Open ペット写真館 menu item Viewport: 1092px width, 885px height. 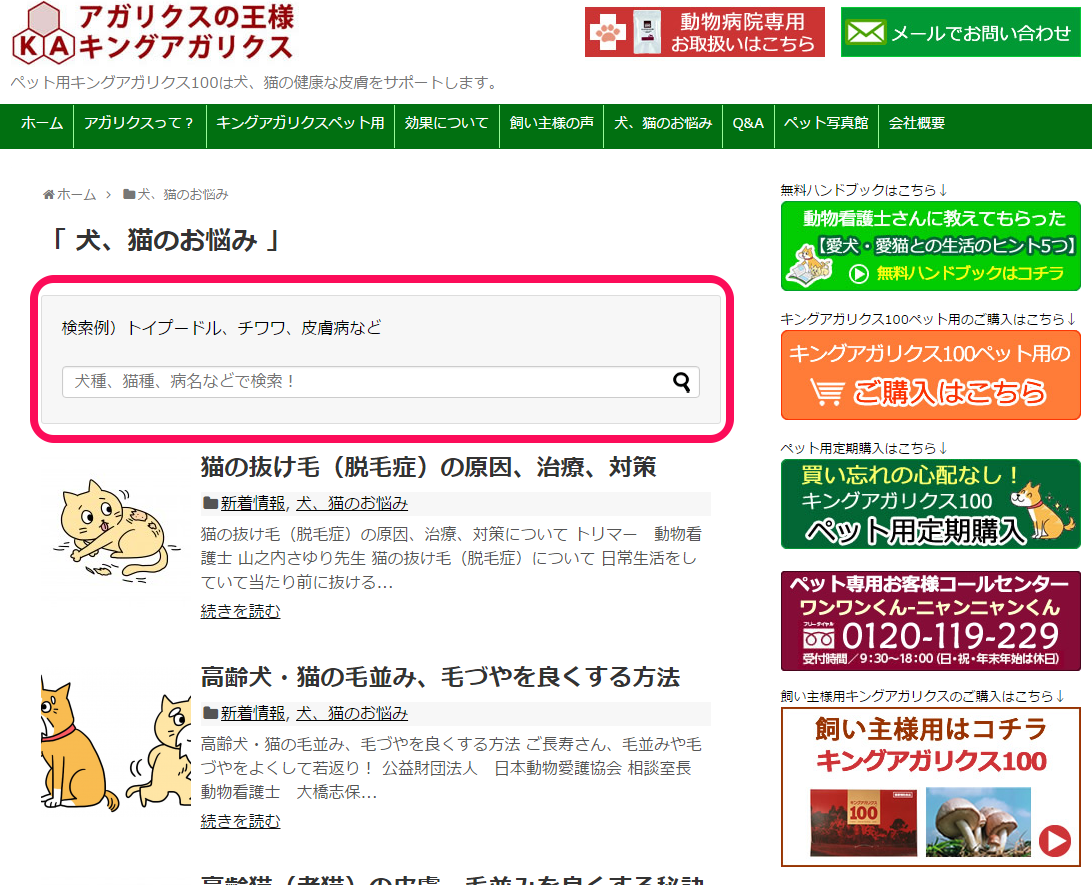click(x=826, y=123)
